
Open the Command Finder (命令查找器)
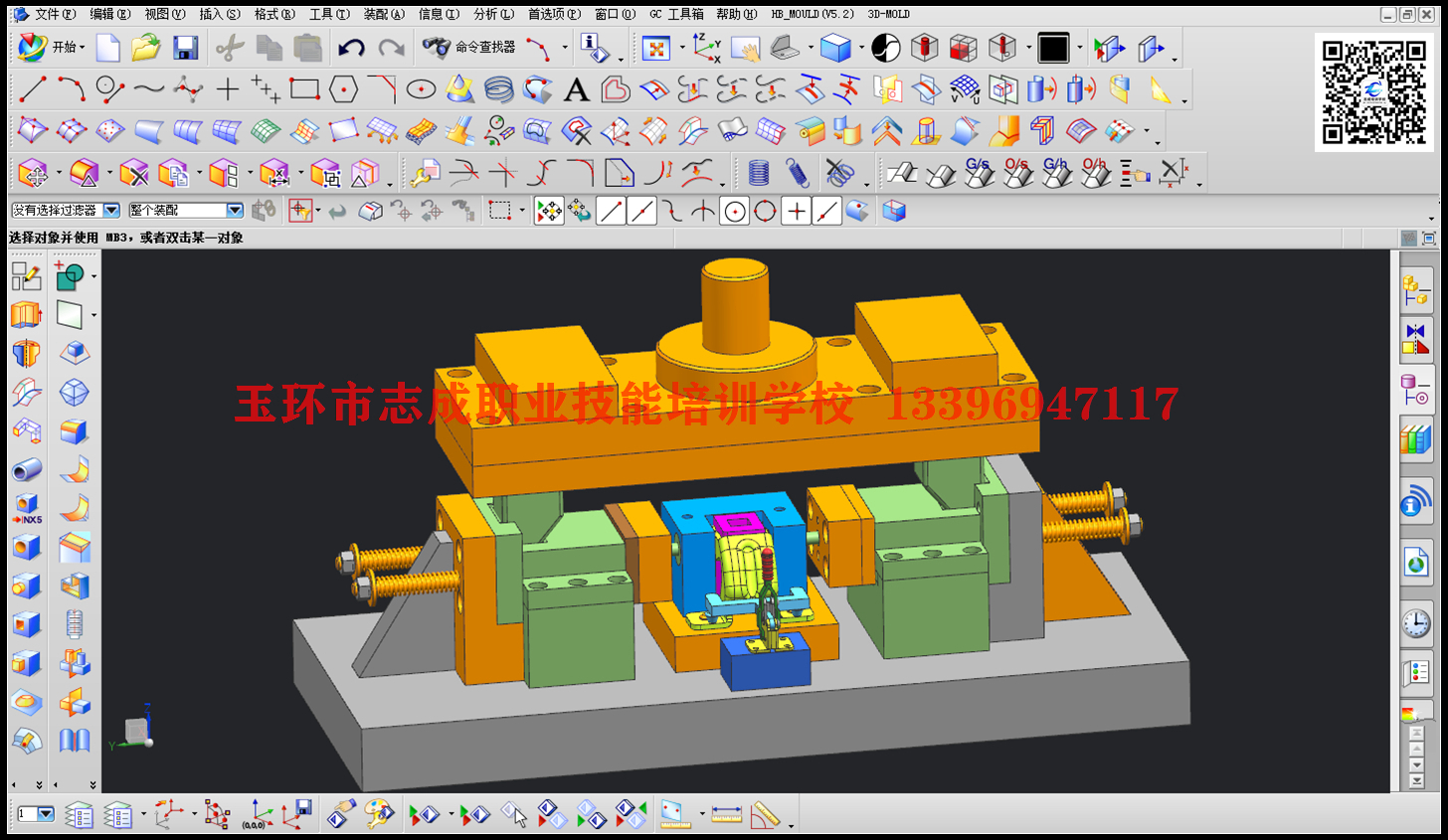tap(468, 47)
